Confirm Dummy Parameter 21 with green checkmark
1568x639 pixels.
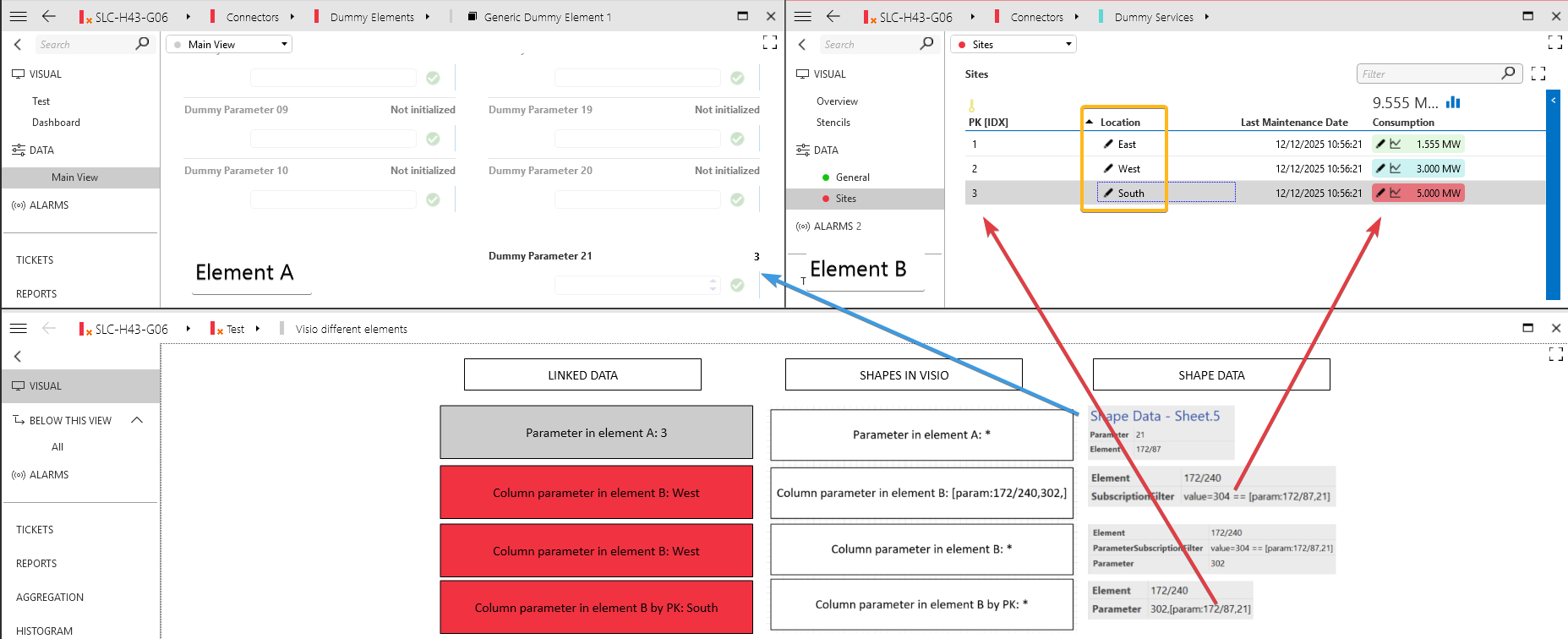(737, 285)
